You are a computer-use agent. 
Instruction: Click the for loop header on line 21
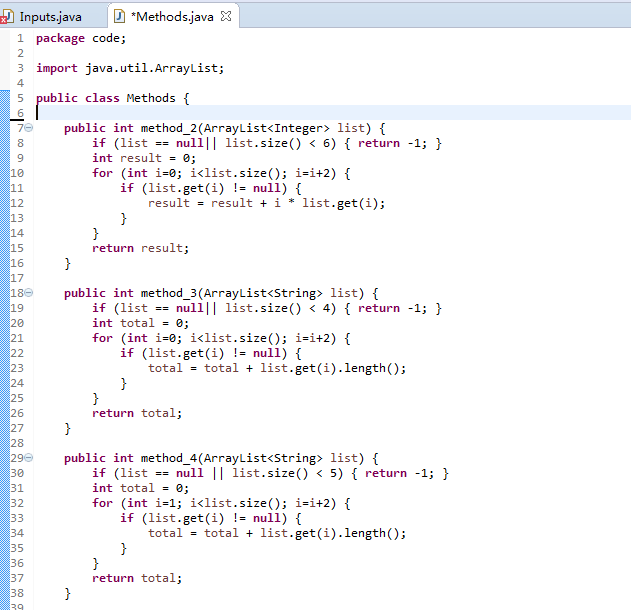pyautogui.click(x=221, y=338)
